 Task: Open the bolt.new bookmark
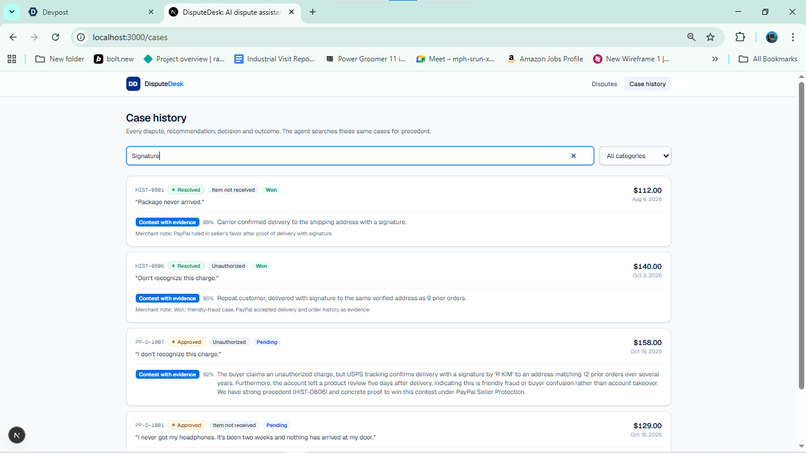tap(114, 59)
